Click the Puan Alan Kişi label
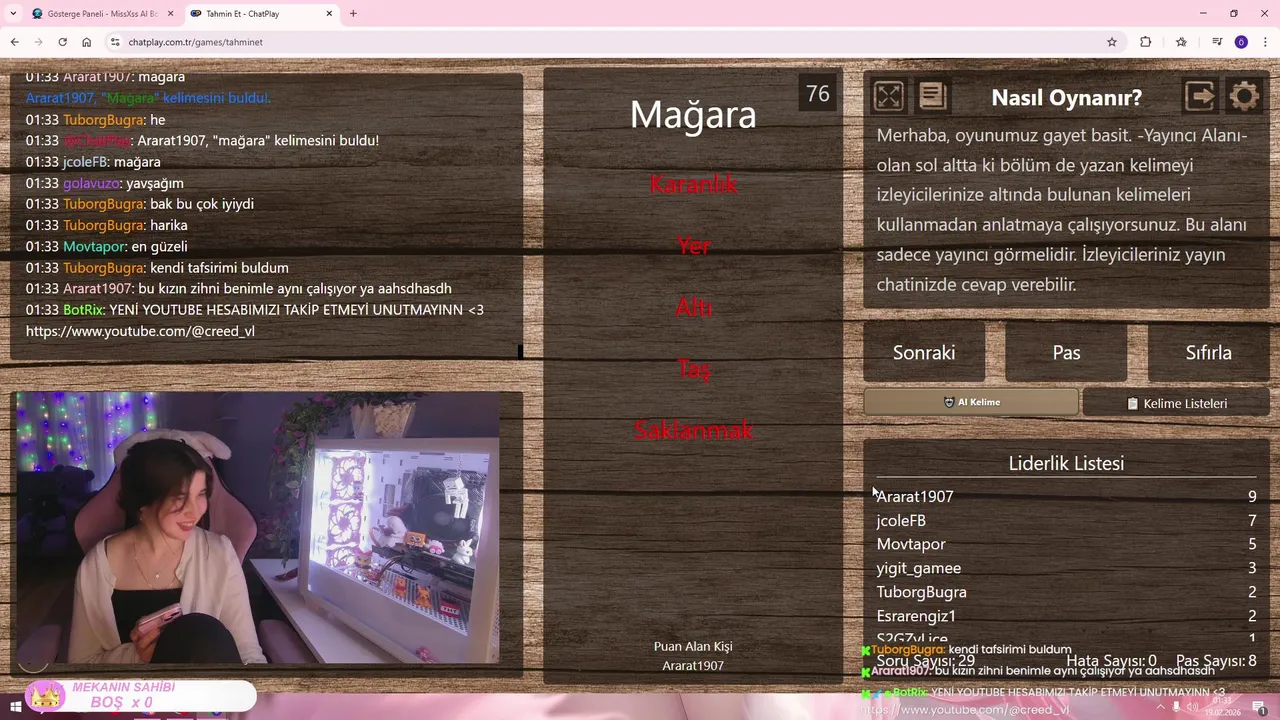 (693, 646)
